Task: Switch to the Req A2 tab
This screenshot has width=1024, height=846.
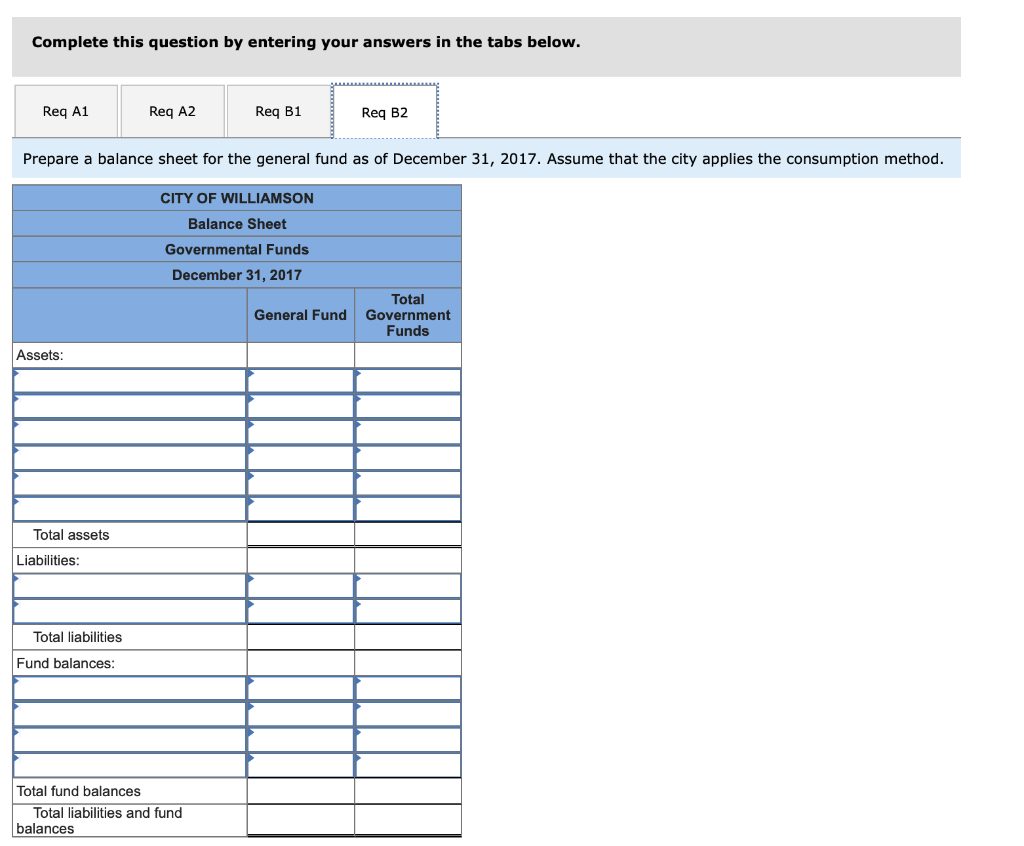Action: tap(171, 111)
